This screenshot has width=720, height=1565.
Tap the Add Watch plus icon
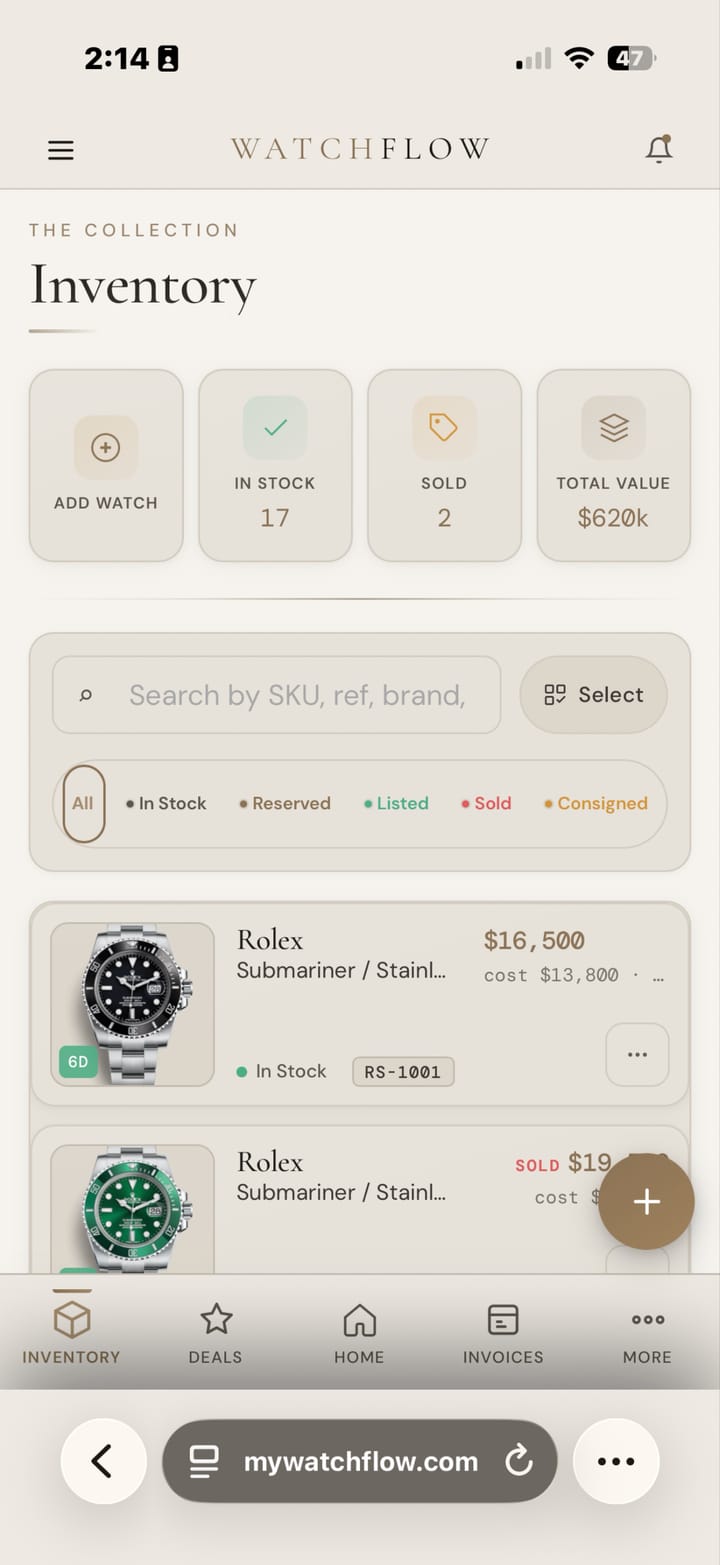pyautogui.click(x=105, y=447)
